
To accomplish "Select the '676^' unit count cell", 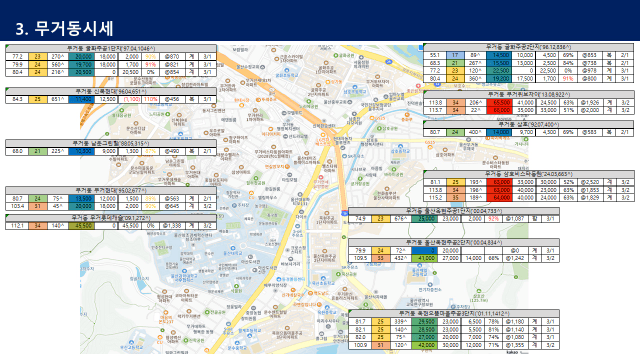I will point(401,219).
